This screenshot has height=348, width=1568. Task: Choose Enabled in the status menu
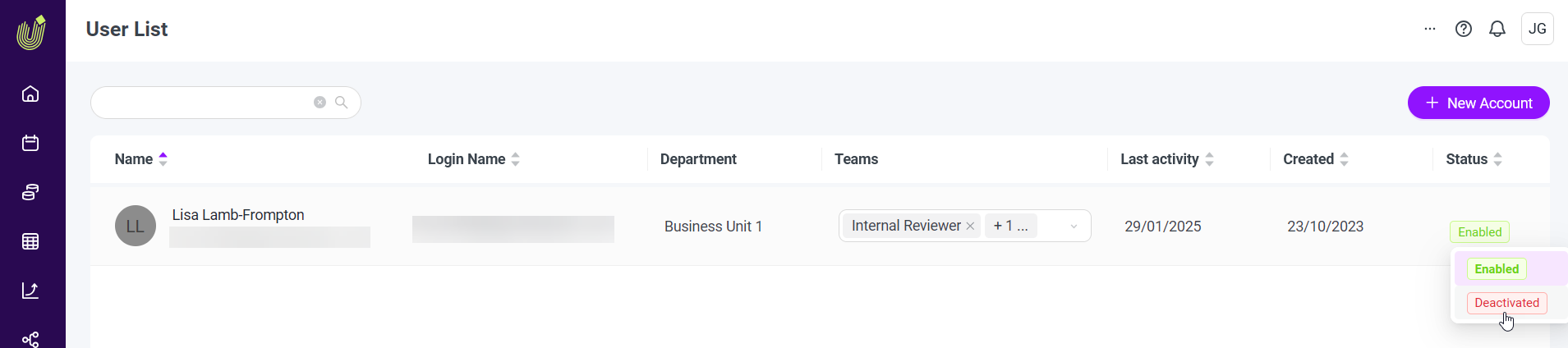[1497, 269]
